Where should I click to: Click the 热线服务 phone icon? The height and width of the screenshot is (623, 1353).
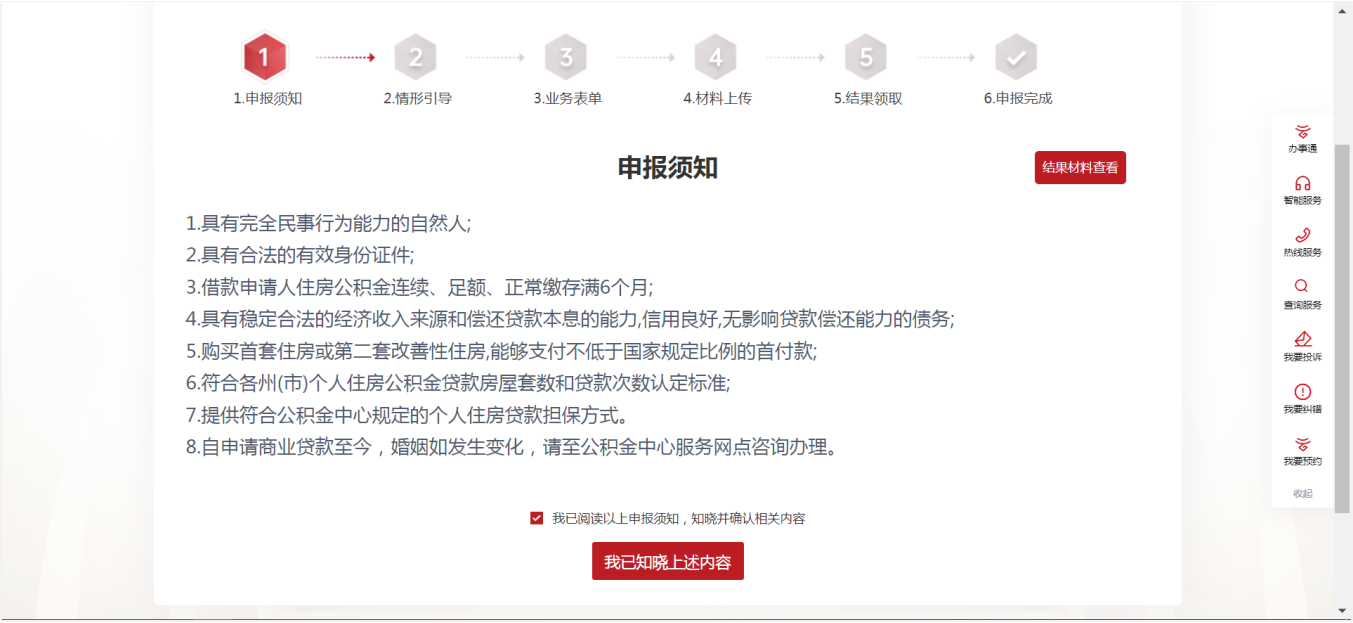[1302, 235]
